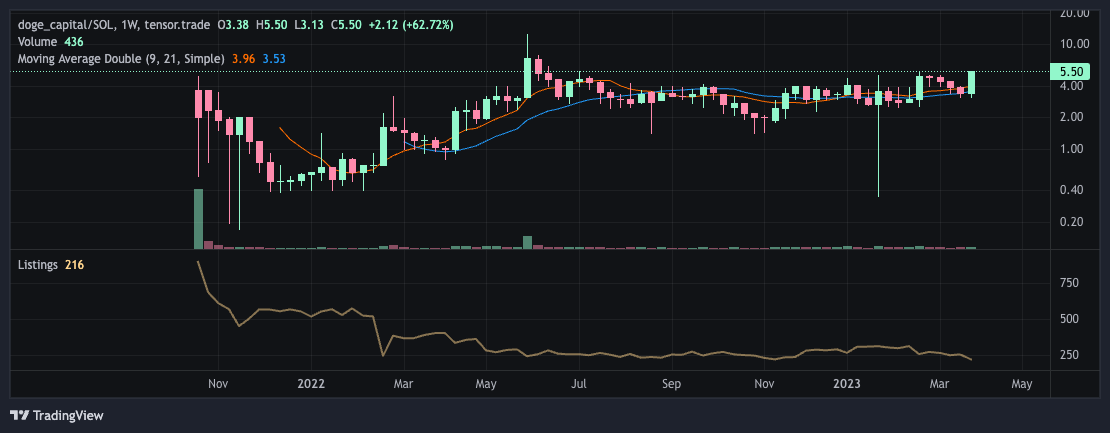This screenshot has height=433, width=1110.
Task: Click the 1.00 price axis label
Action: coord(1072,149)
